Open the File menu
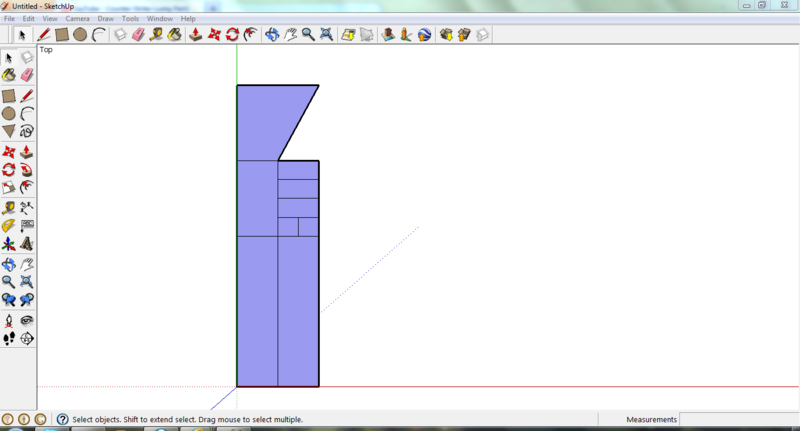Viewport: 800px width, 431px height. tap(10, 19)
